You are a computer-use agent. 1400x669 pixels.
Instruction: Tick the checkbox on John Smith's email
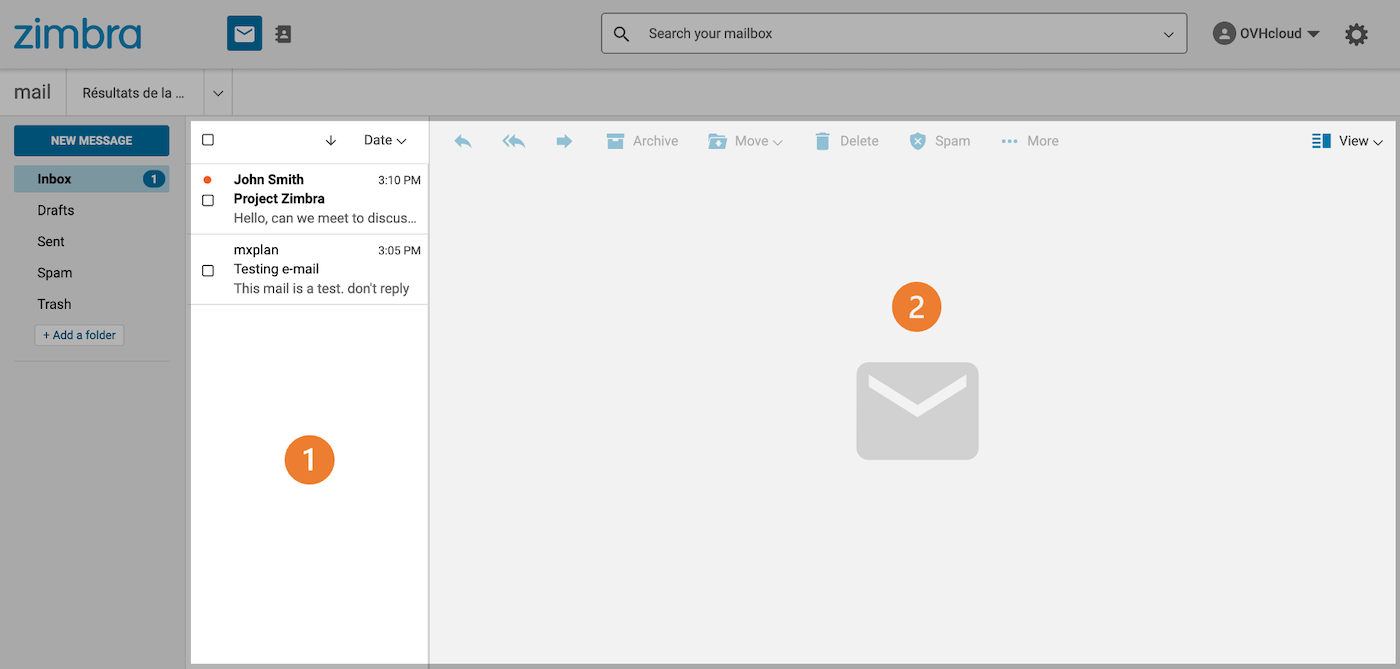point(208,200)
